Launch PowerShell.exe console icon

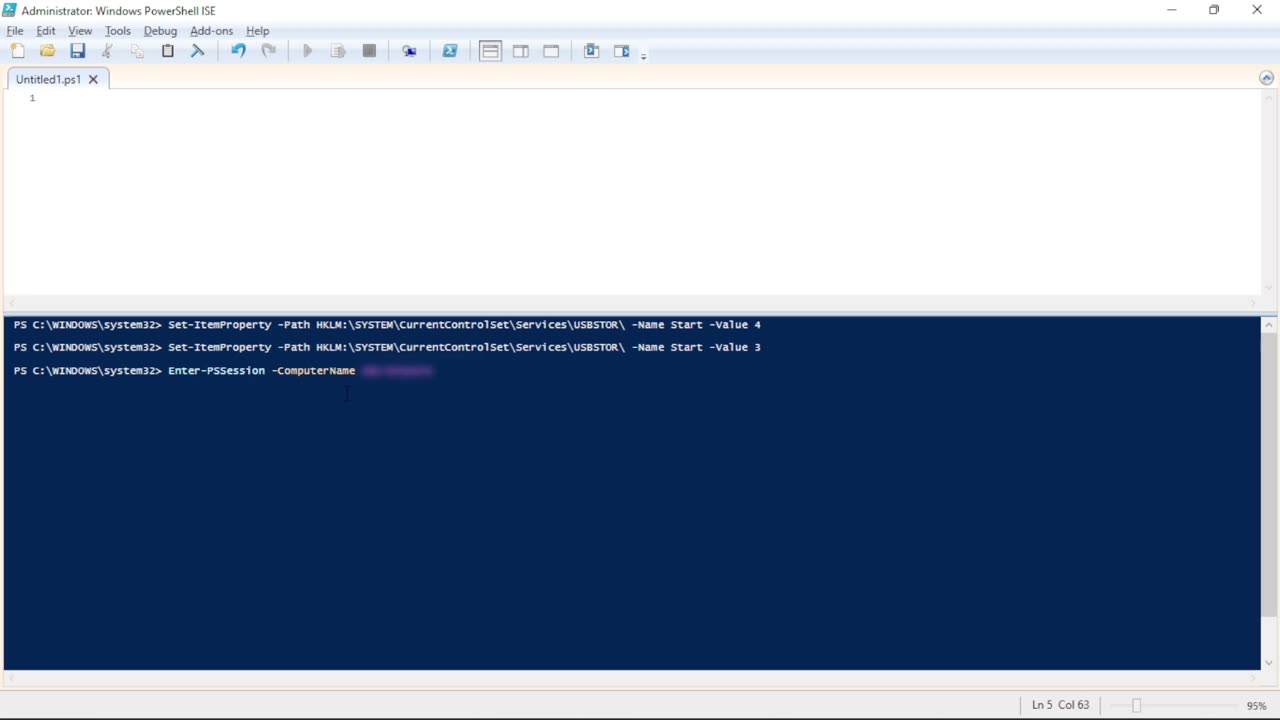pyautogui.click(x=450, y=51)
